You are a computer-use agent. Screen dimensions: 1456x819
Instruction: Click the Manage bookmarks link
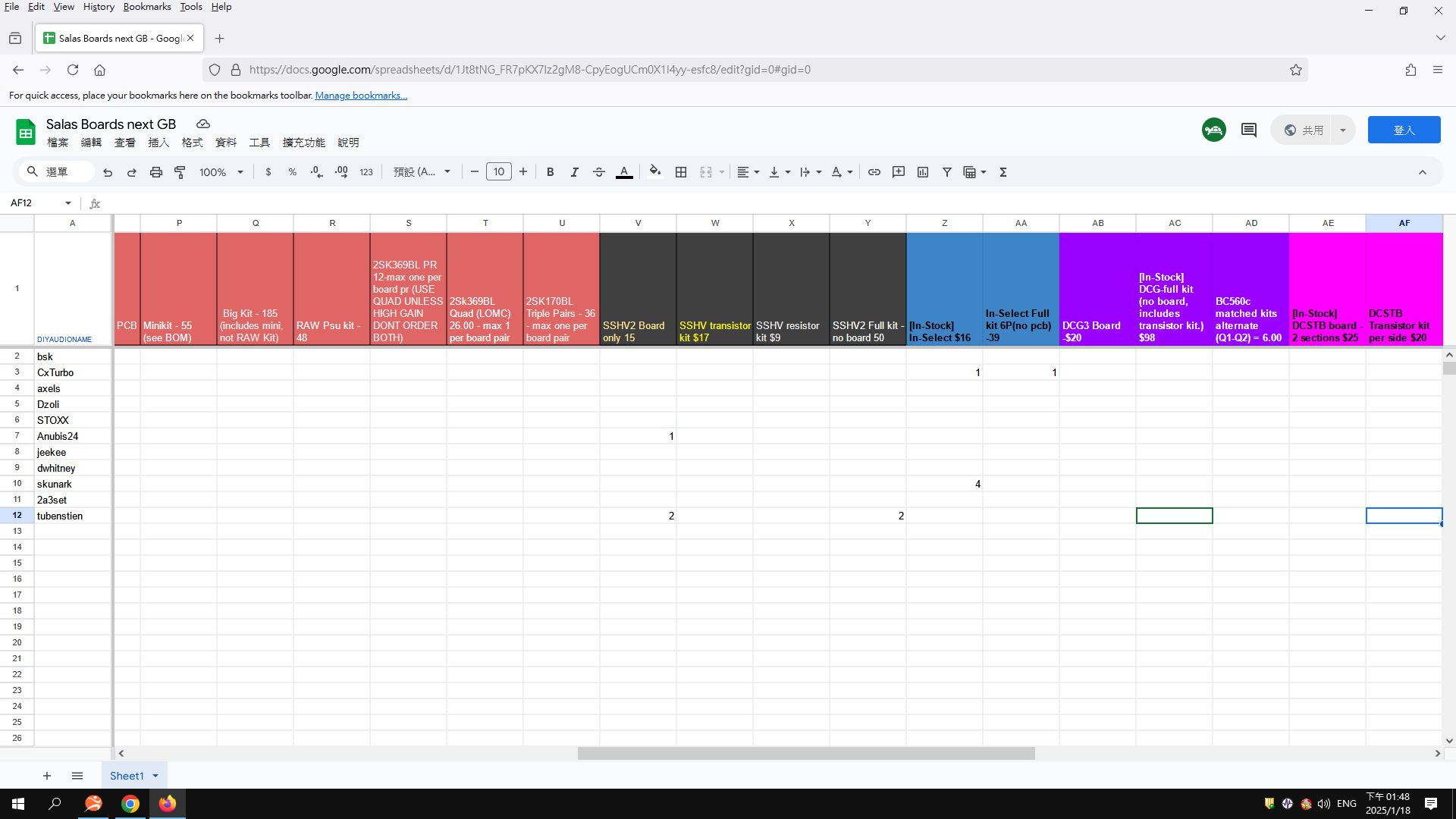361,96
